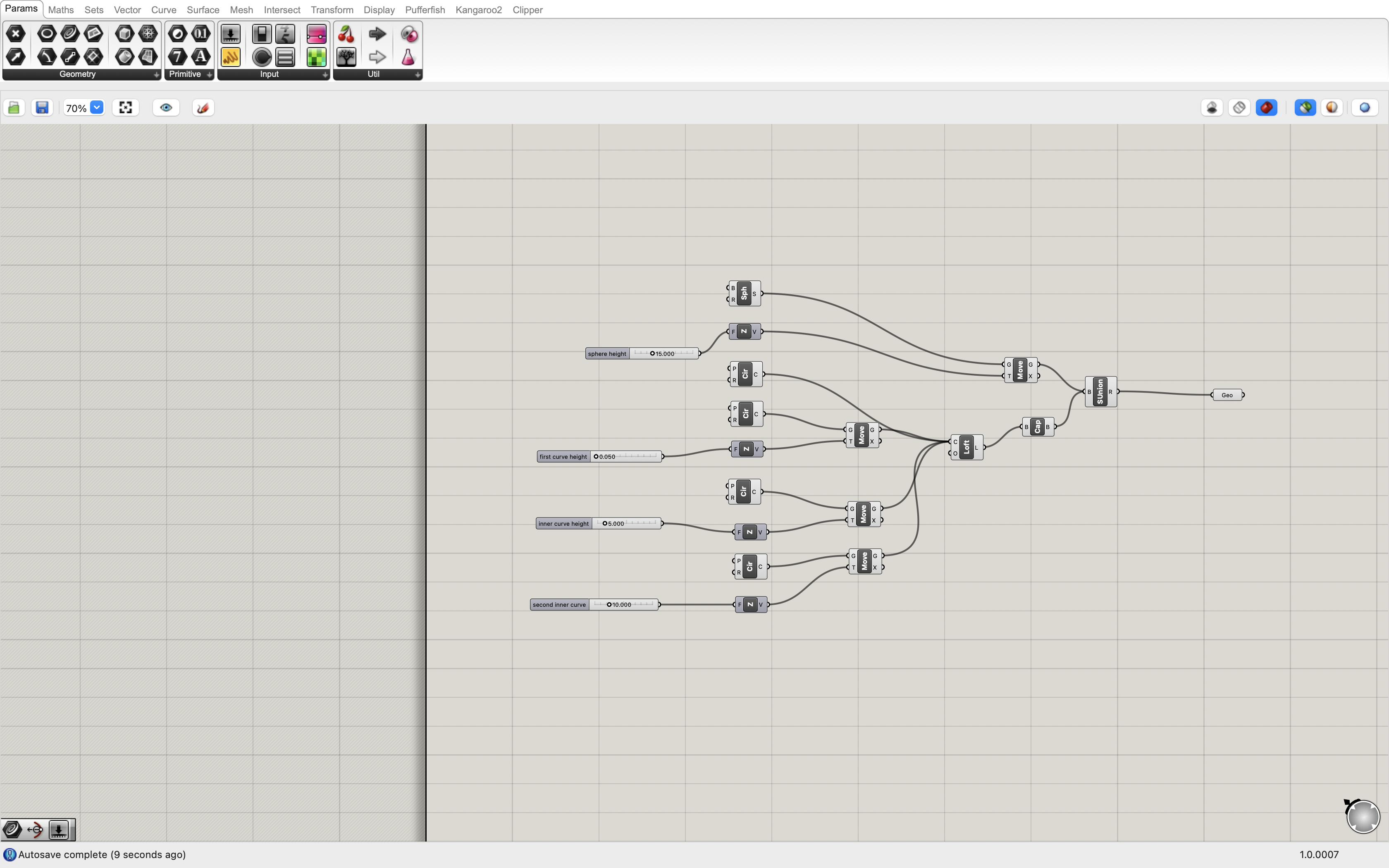Image resolution: width=1389 pixels, height=868 pixels.
Task: Click the Save file floppy disk icon
Action: tap(42, 107)
